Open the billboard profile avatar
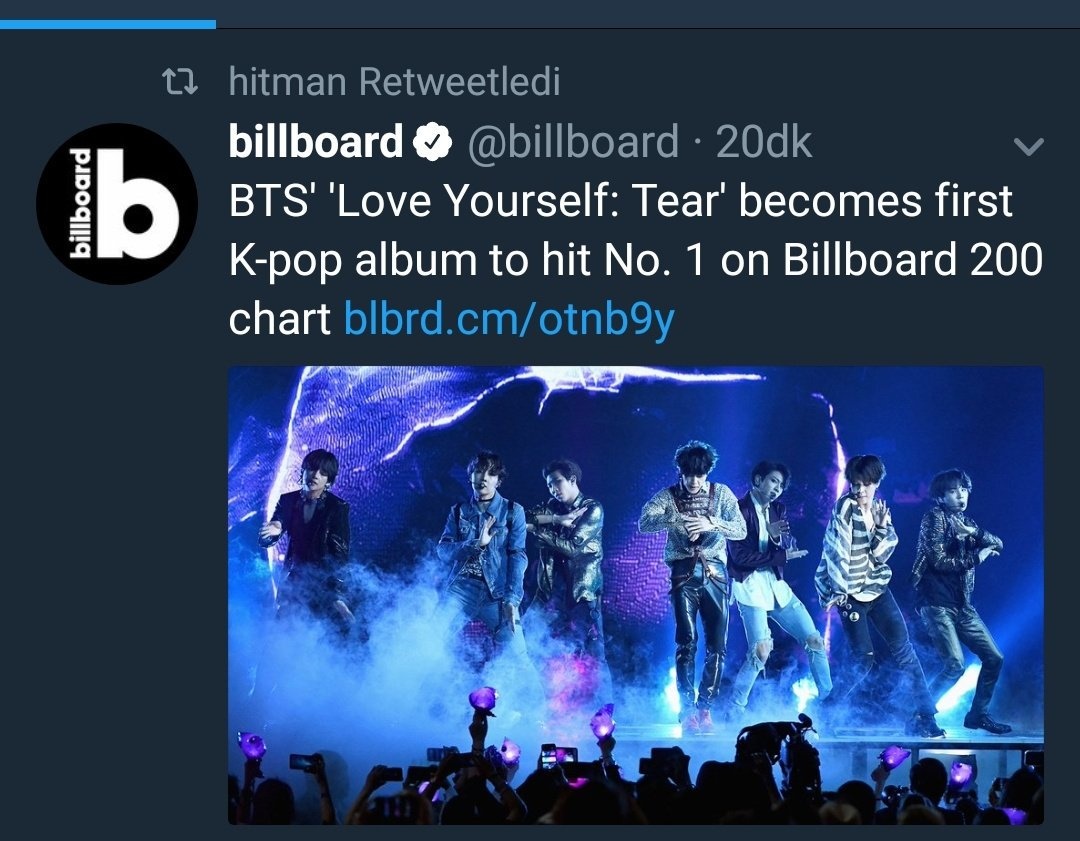The image size is (1080, 841). (116, 204)
